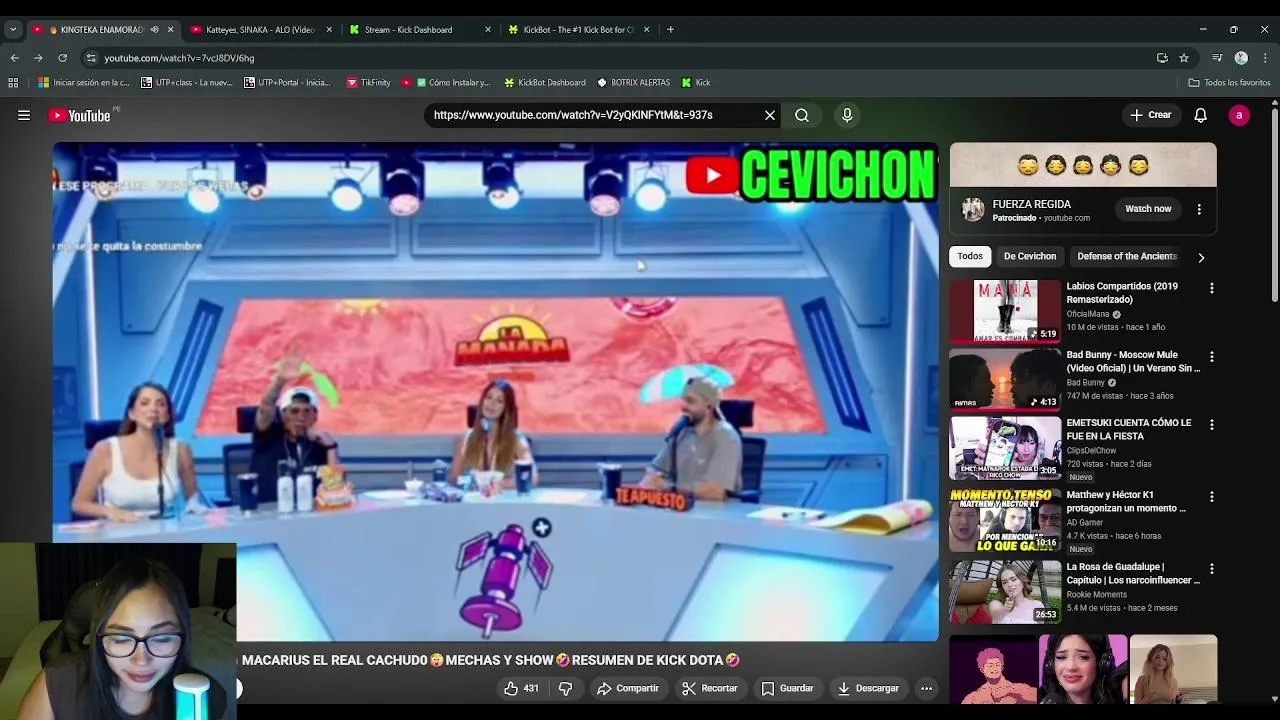The width and height of the screenshot is (1280, 720).
Task: Show more filter chips with right arrow
Action: click(1201, 257)
